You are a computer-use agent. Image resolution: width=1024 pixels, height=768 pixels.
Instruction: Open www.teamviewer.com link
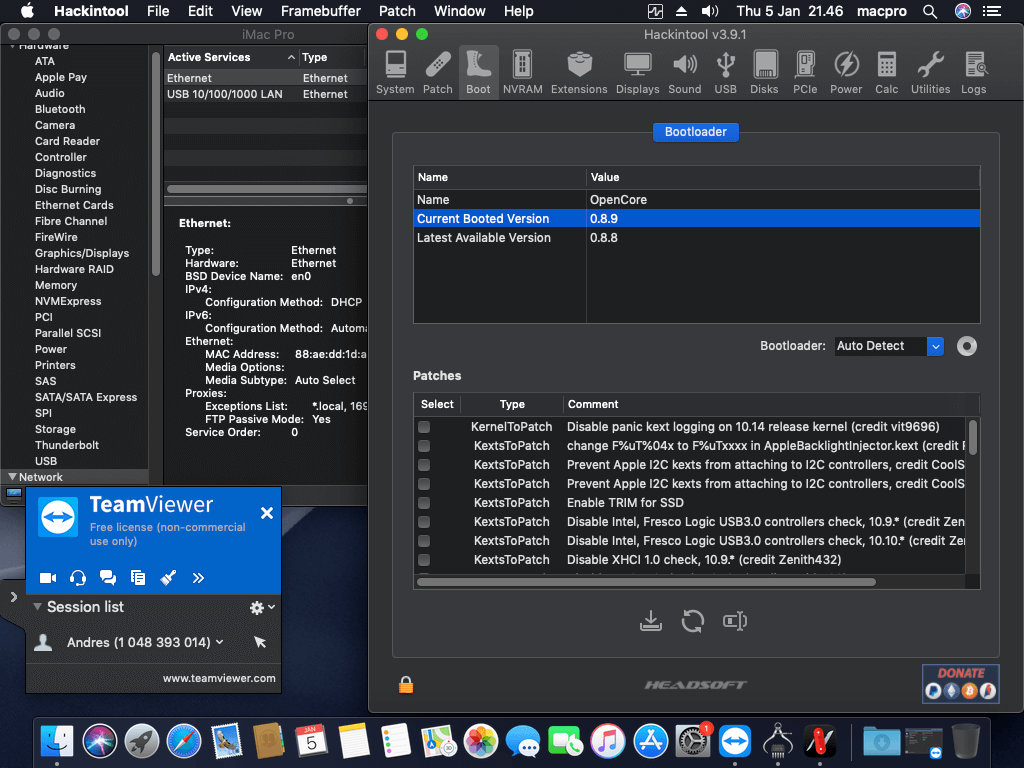point(219,679)
